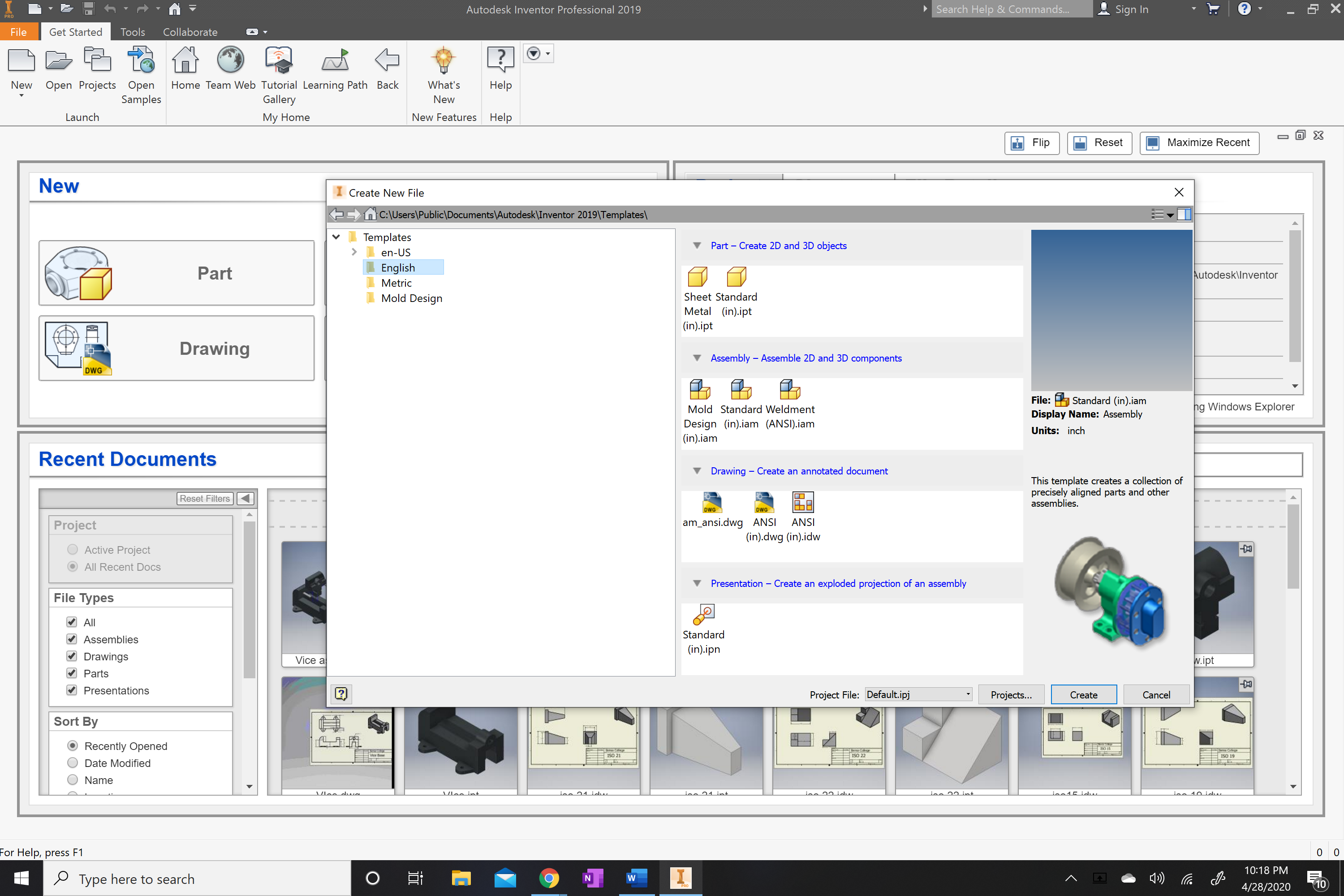Switch to the Tools tab
Viewport: 1344px width, 896px height.
coord(133,32)
